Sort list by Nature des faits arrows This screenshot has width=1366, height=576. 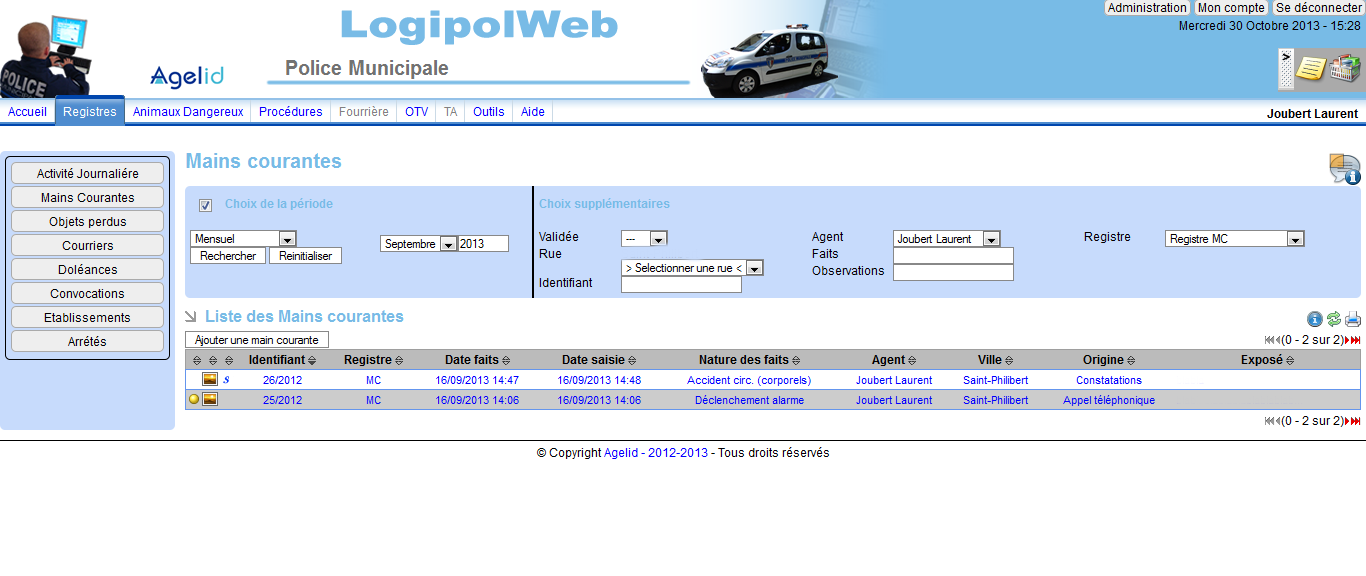(x=796, y=360)
